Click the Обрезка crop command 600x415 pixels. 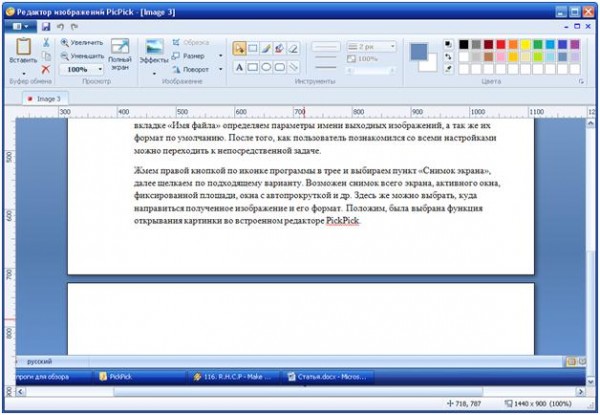tap(191, 42)
